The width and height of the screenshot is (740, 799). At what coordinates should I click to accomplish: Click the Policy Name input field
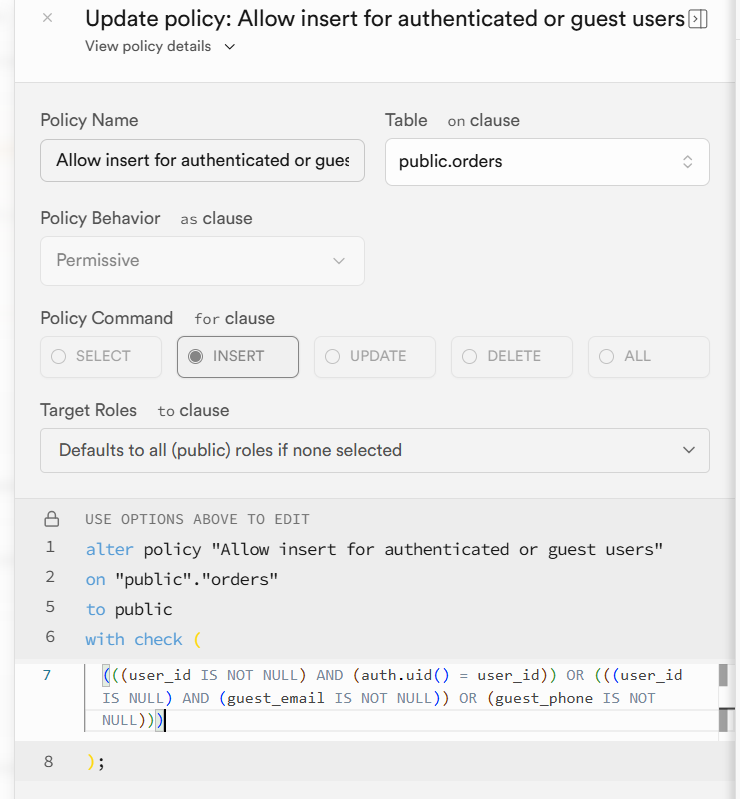click(202, 160)
